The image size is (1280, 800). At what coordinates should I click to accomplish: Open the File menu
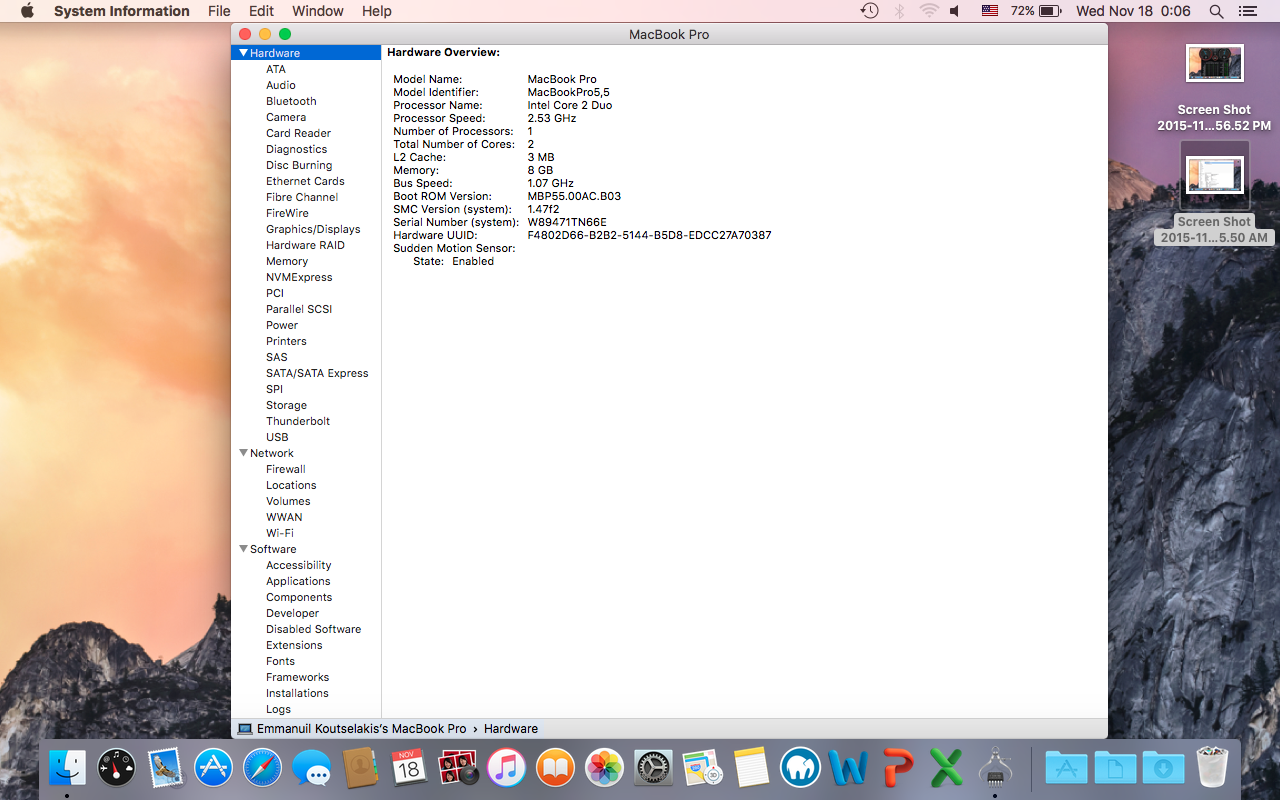click(x=219, y=11)
